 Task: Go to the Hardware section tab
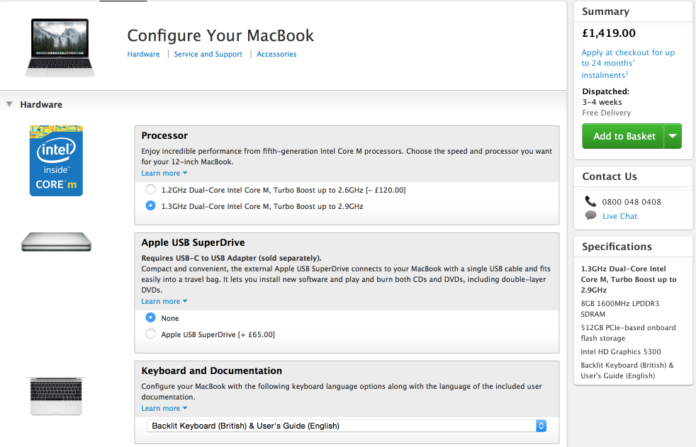tap(143, 54)
